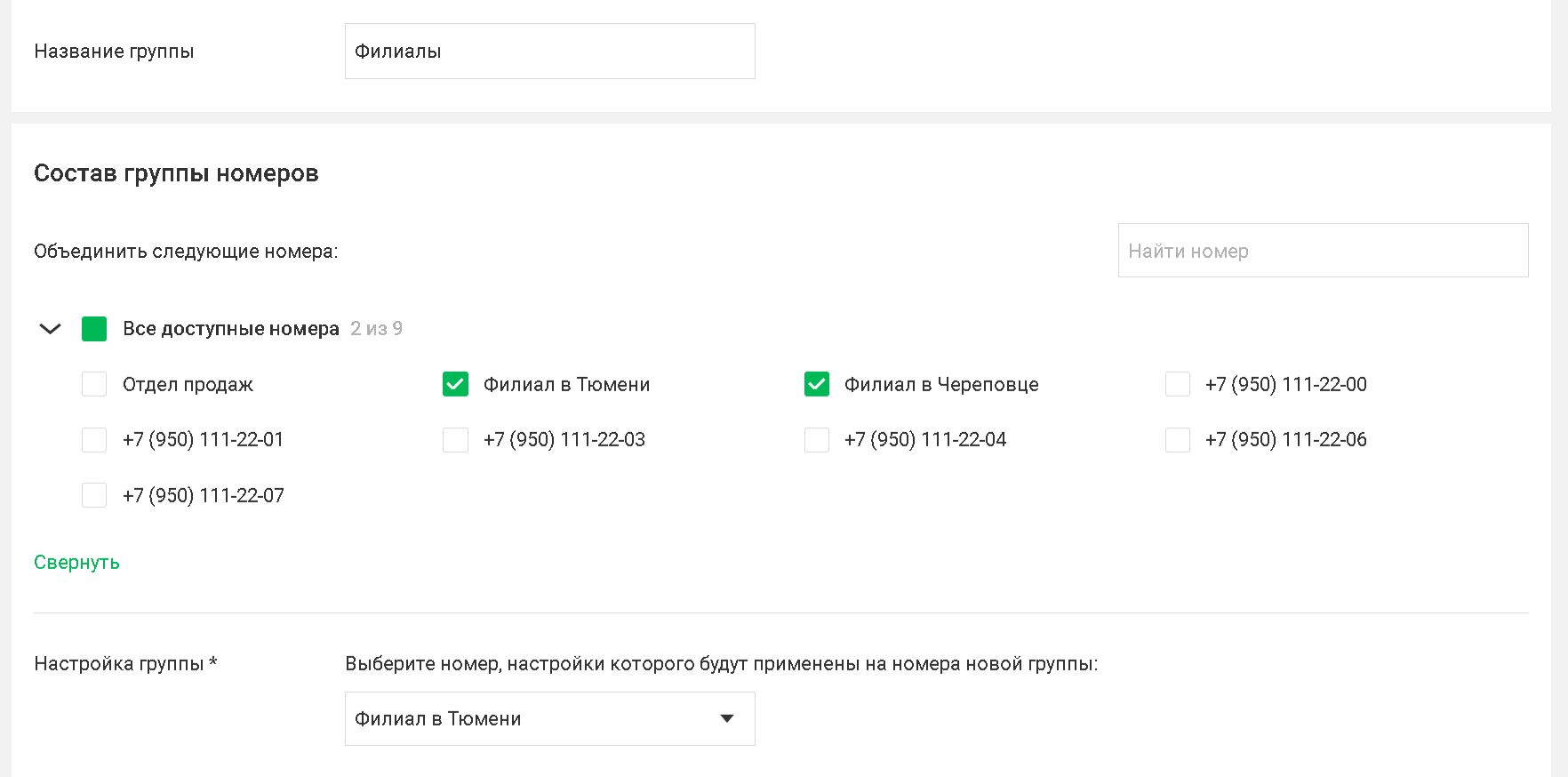This screenshot has height=777, width=1568.
Task: Uncheck Филиал в Тюмени checkbox
Action: point(455,384)
